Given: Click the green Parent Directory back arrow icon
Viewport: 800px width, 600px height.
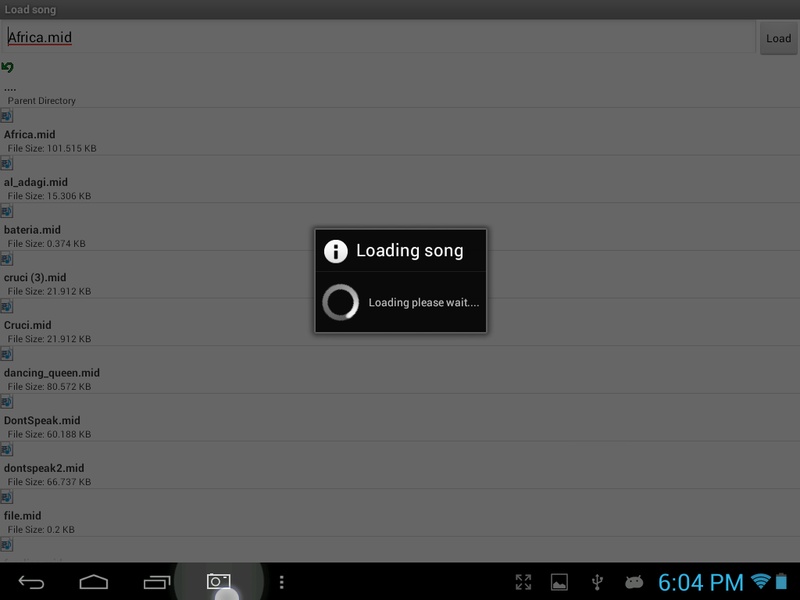Looking at the screenshot, I should pyautogui.click(x=7, y=67).
